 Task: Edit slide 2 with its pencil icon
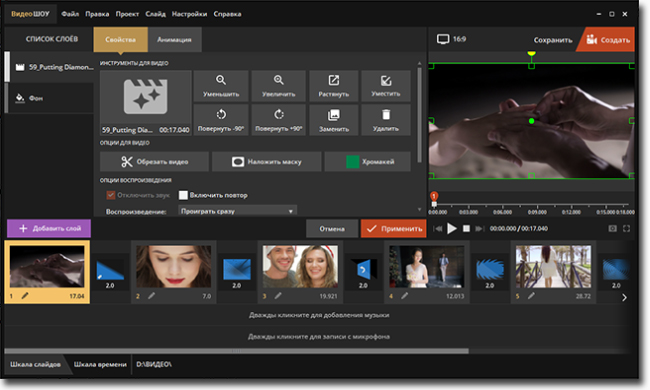point(151,296)
